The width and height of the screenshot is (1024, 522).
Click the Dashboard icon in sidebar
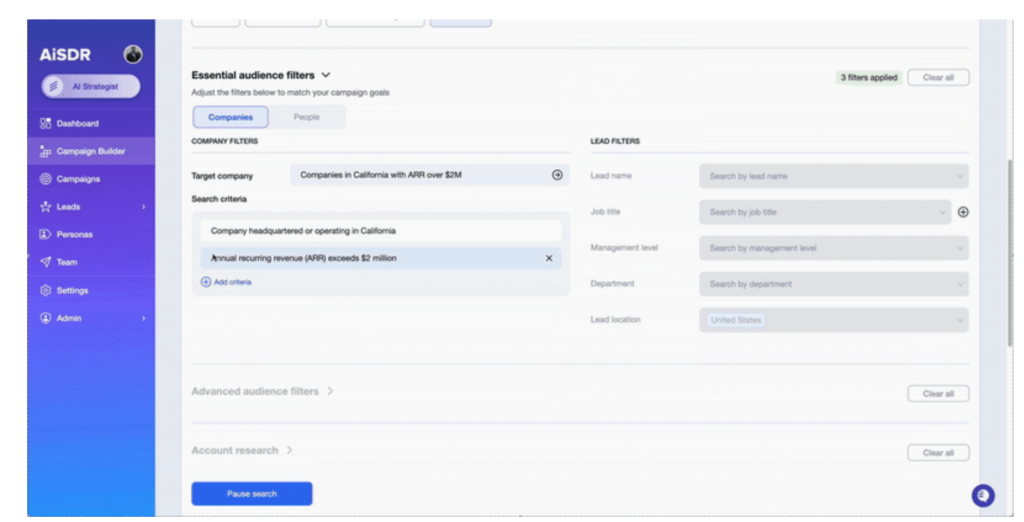tap(45, 124)
